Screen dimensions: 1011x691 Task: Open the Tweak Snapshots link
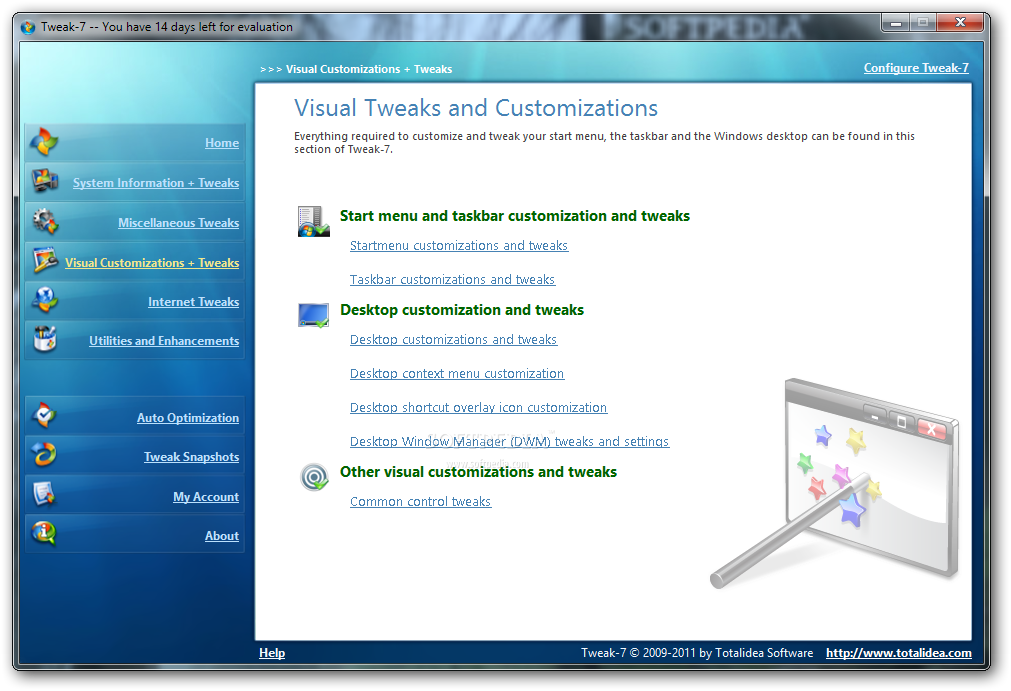191,457
